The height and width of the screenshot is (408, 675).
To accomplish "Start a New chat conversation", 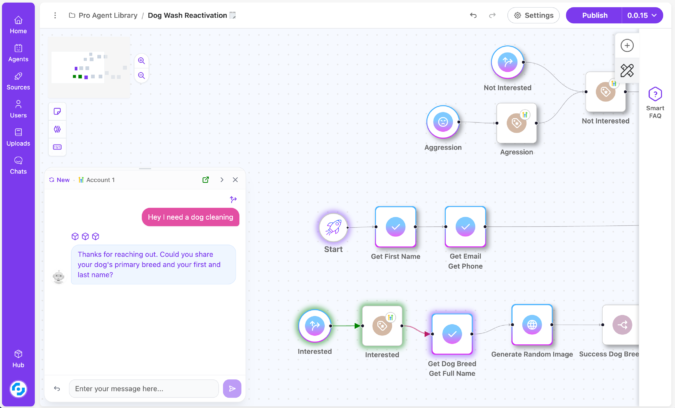I will [x=58, y=180].
